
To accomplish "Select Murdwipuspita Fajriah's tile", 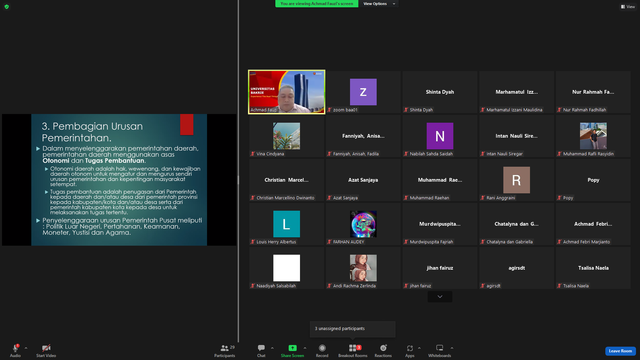I will pos(440,224).
